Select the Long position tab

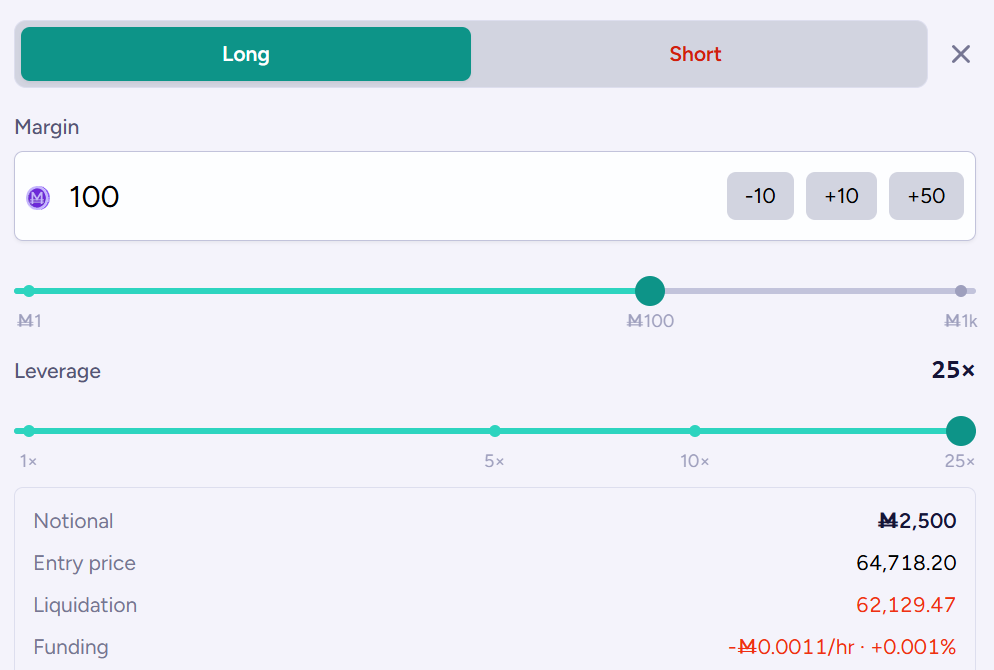246,54
